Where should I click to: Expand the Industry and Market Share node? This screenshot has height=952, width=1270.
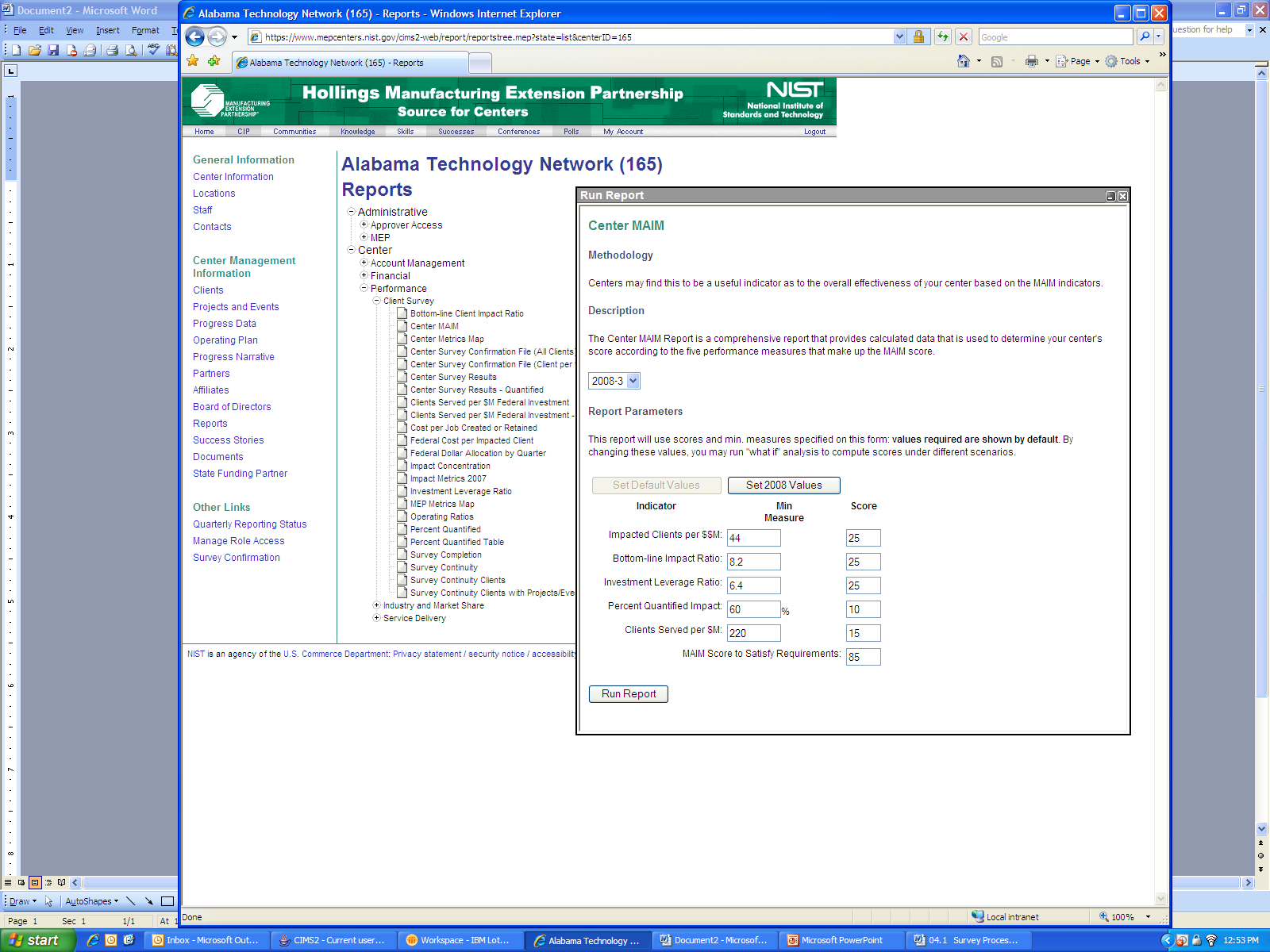click(x=376, y=605)
